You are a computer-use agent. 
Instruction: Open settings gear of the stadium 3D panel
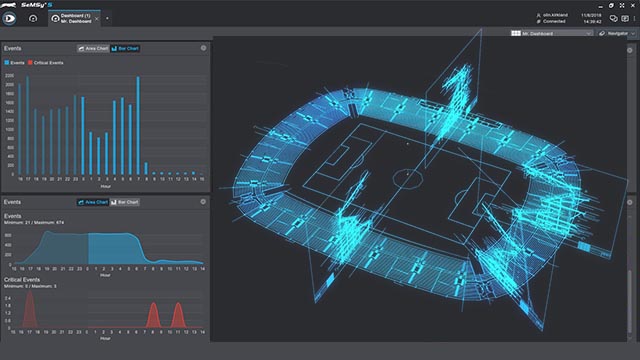[x=630, y=50]
